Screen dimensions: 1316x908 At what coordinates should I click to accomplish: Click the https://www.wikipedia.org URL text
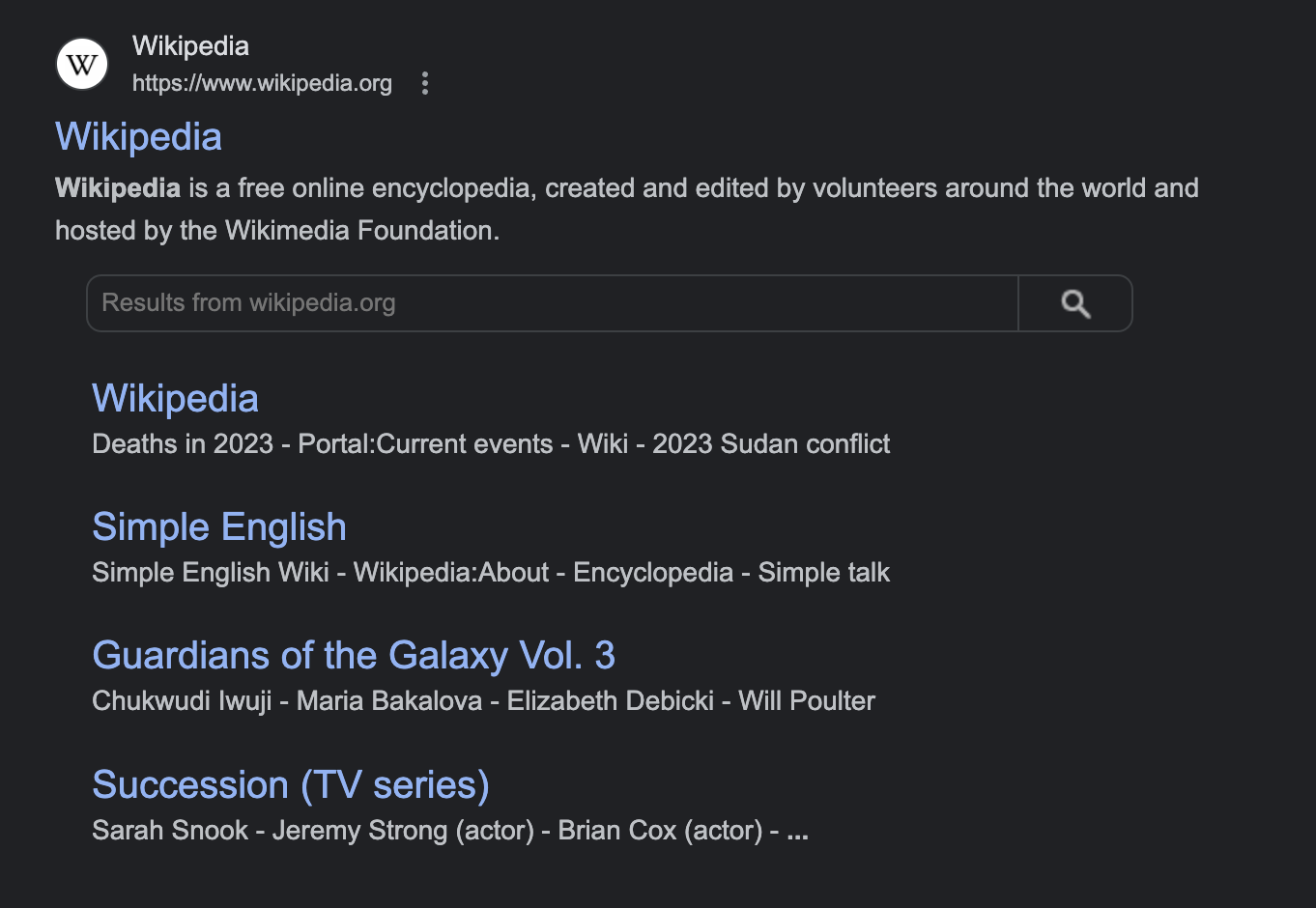[262, 84]
